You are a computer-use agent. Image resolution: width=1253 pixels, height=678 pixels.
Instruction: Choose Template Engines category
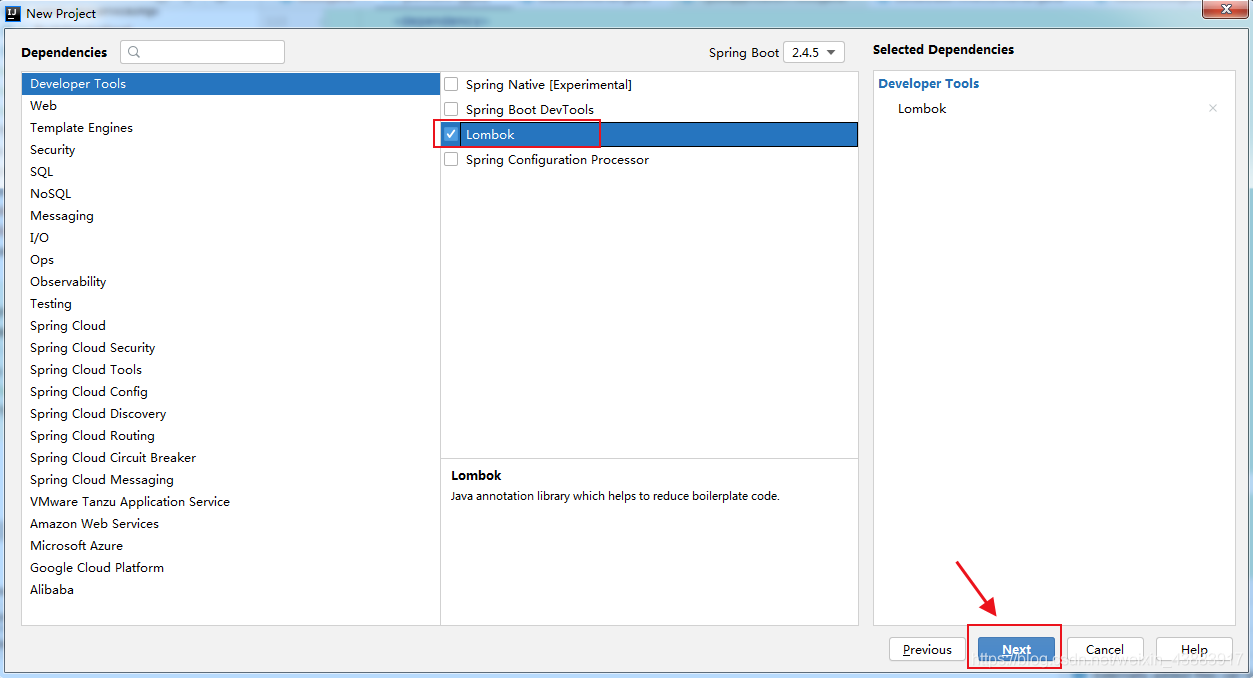pyautogui.click(x=230, y=128)
